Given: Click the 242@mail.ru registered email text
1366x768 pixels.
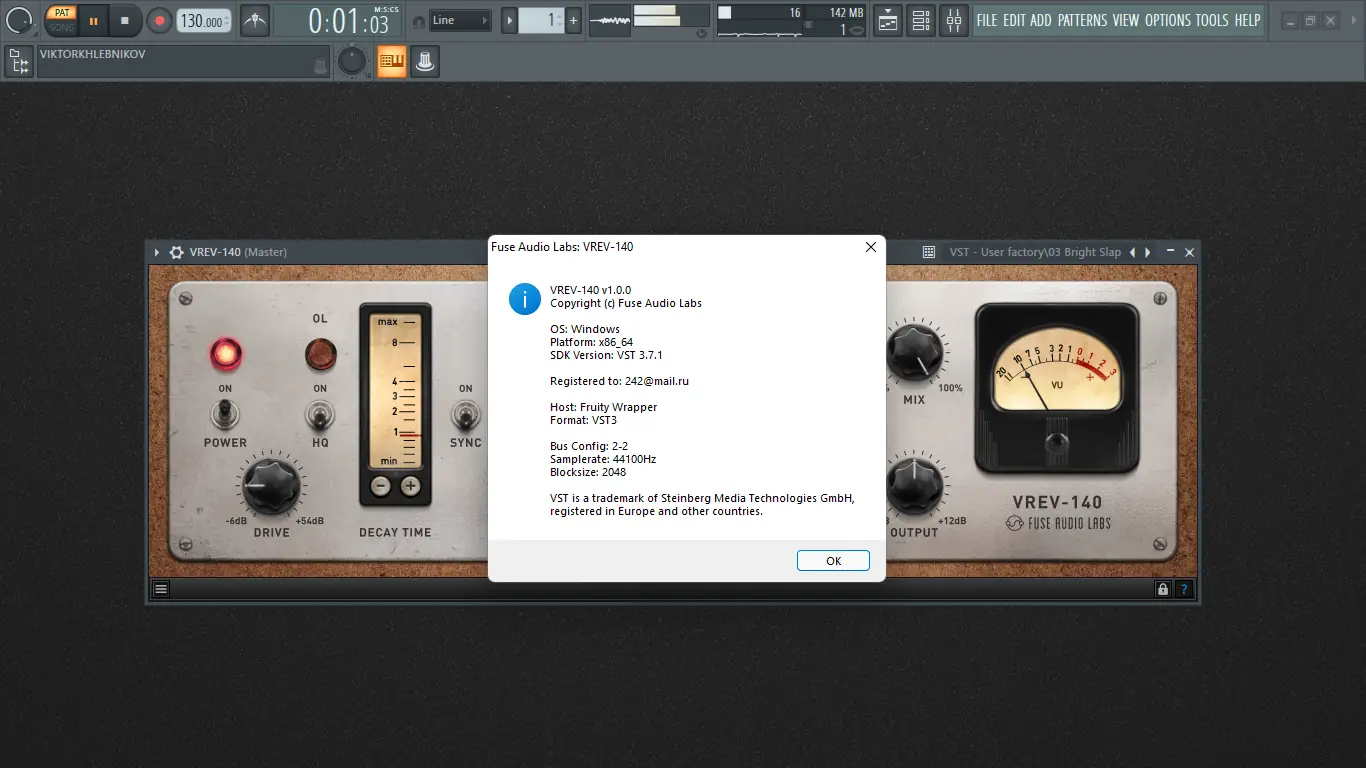Looking at the screenshot, I should pyautogui.click(x=657, y=381).
